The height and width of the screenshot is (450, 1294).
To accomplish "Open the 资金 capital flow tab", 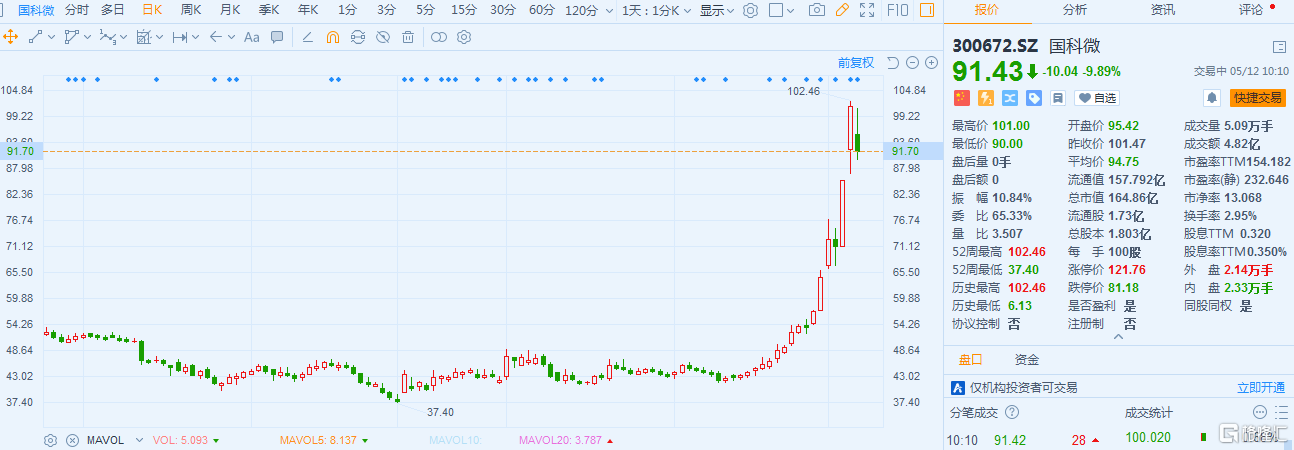I will (1026, 360).
